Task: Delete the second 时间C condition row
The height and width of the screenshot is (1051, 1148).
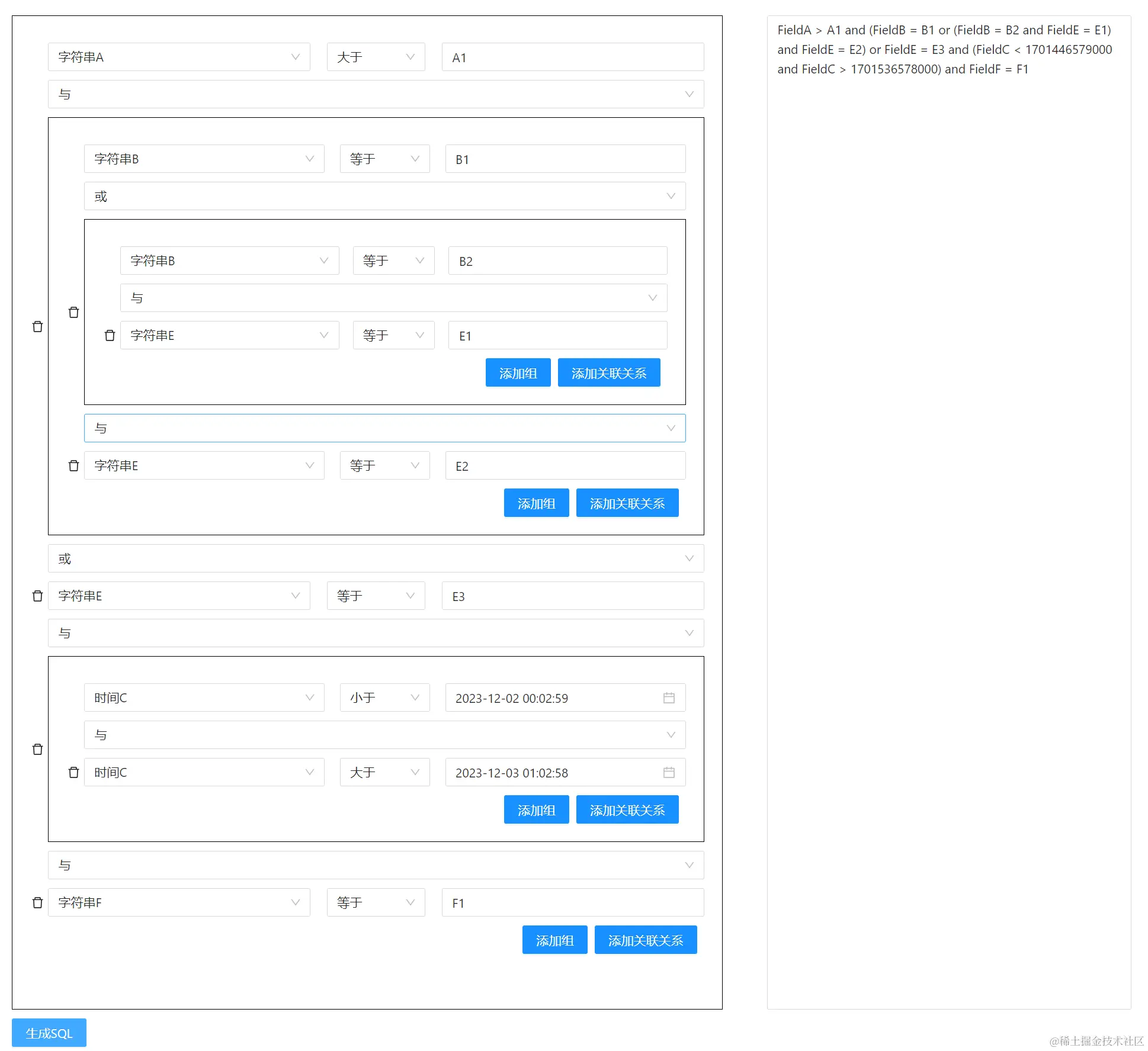Action: pos(73,773)
